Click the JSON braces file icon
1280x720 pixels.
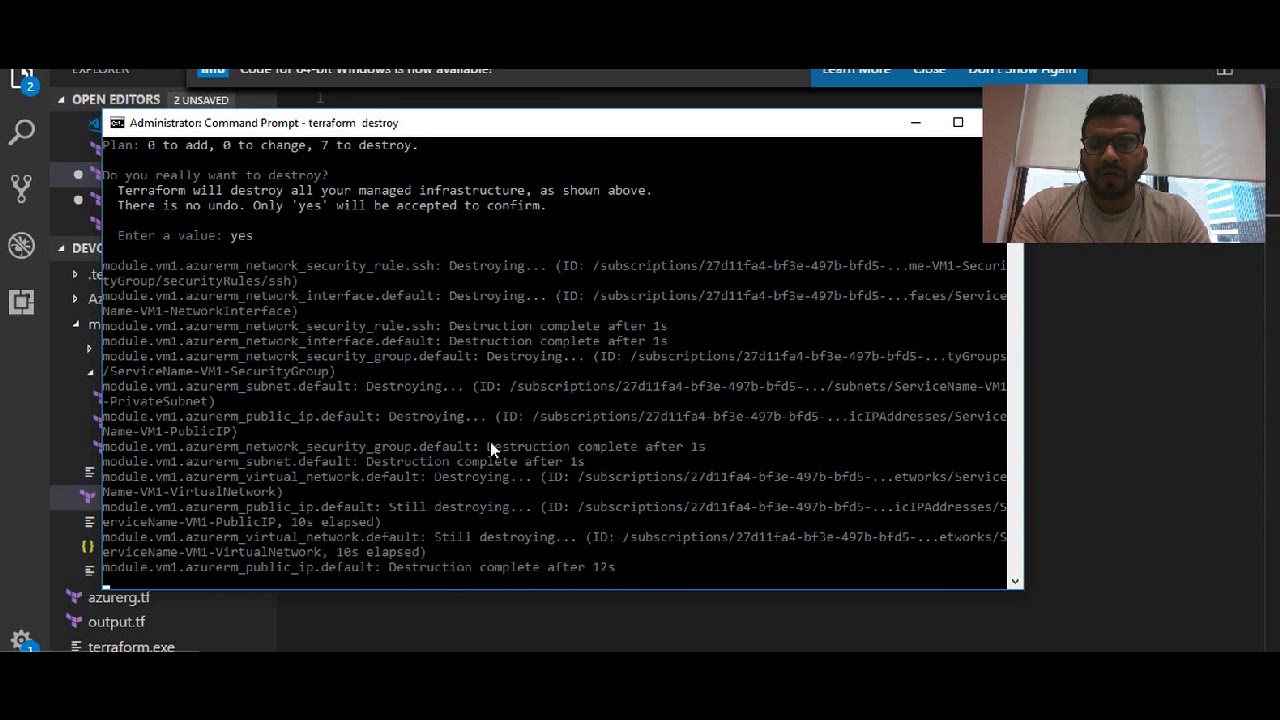pos(87,546)
